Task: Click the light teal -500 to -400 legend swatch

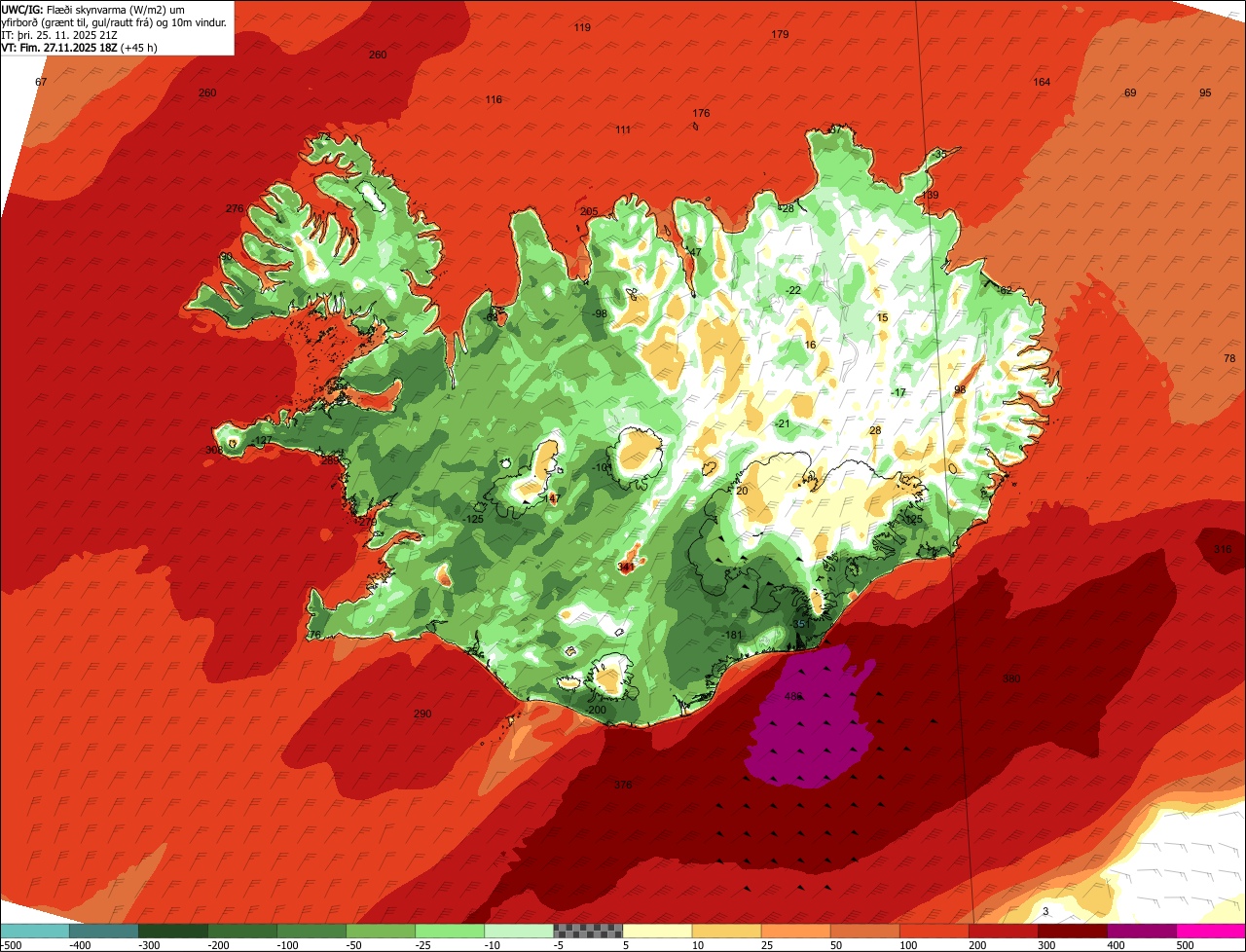Action: [x=34, y=930]
